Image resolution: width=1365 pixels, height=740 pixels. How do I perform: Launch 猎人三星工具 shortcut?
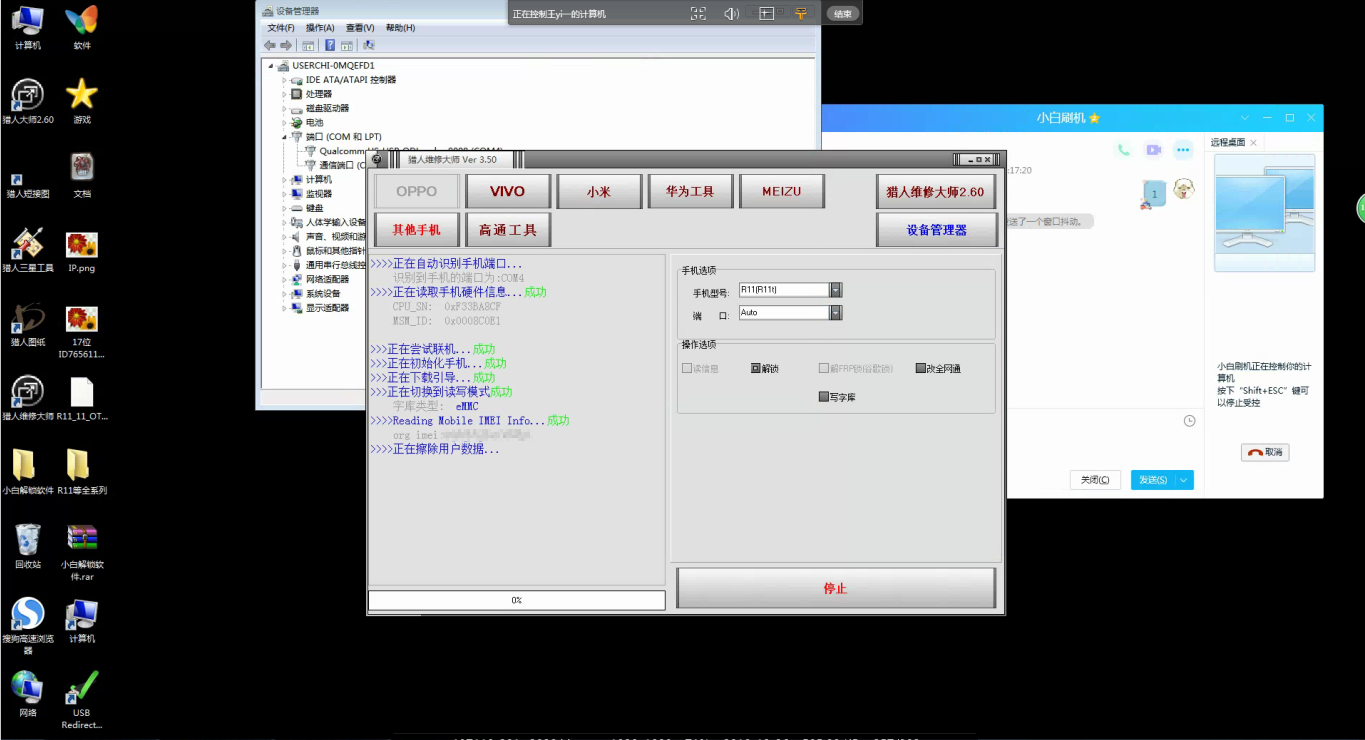(27, 249)
